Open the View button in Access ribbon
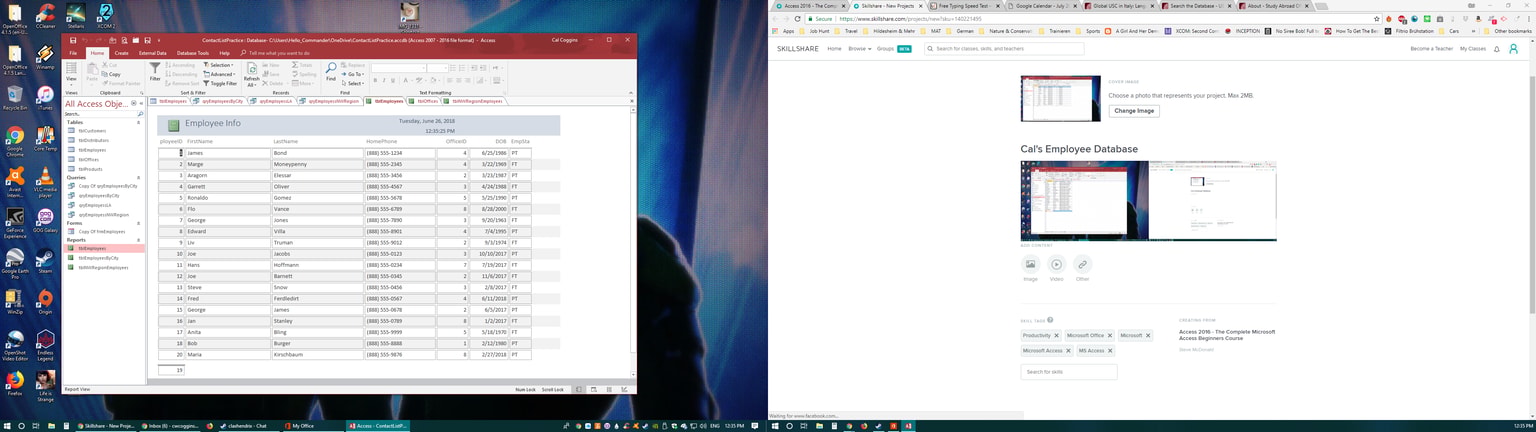 pos(71,73)
